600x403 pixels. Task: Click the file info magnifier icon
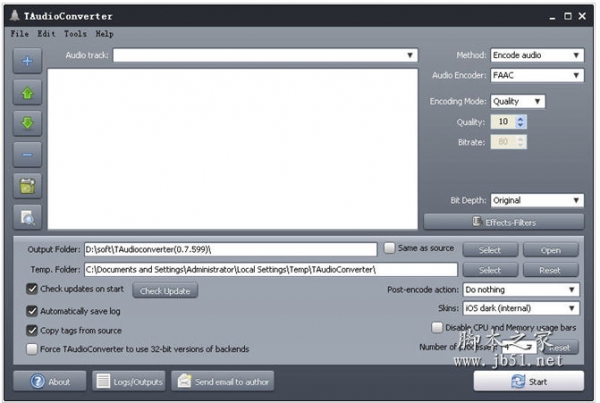pyautogui.click(x=27, y=217)
